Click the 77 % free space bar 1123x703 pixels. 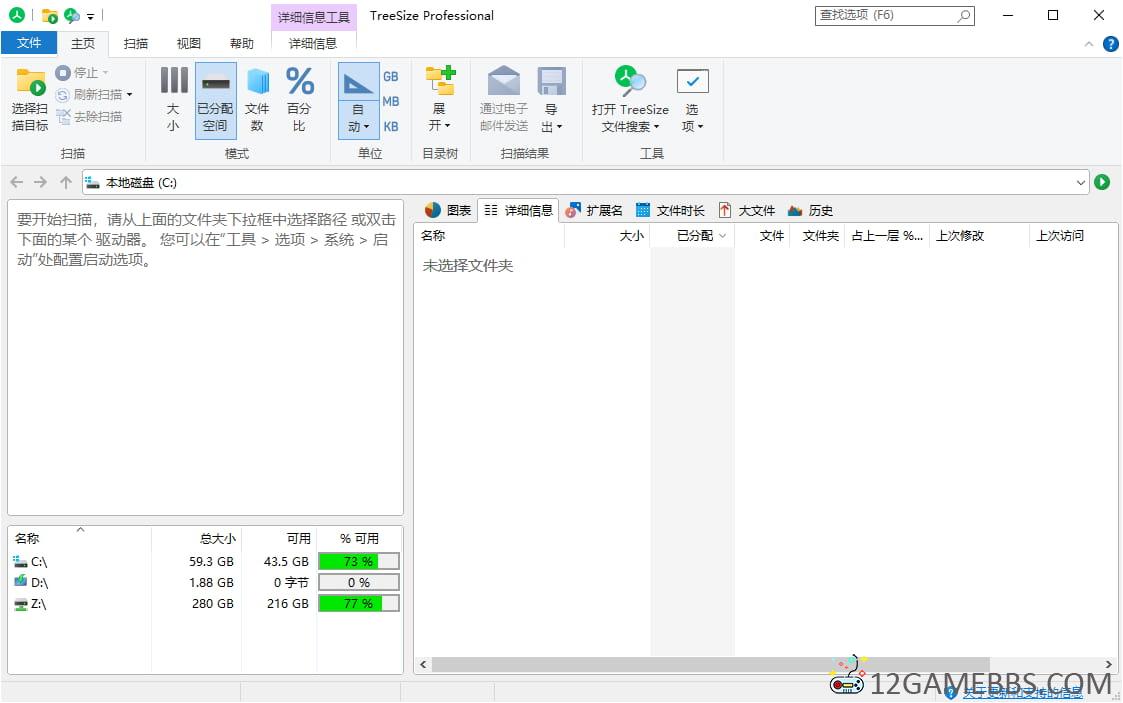pos(359,603)
